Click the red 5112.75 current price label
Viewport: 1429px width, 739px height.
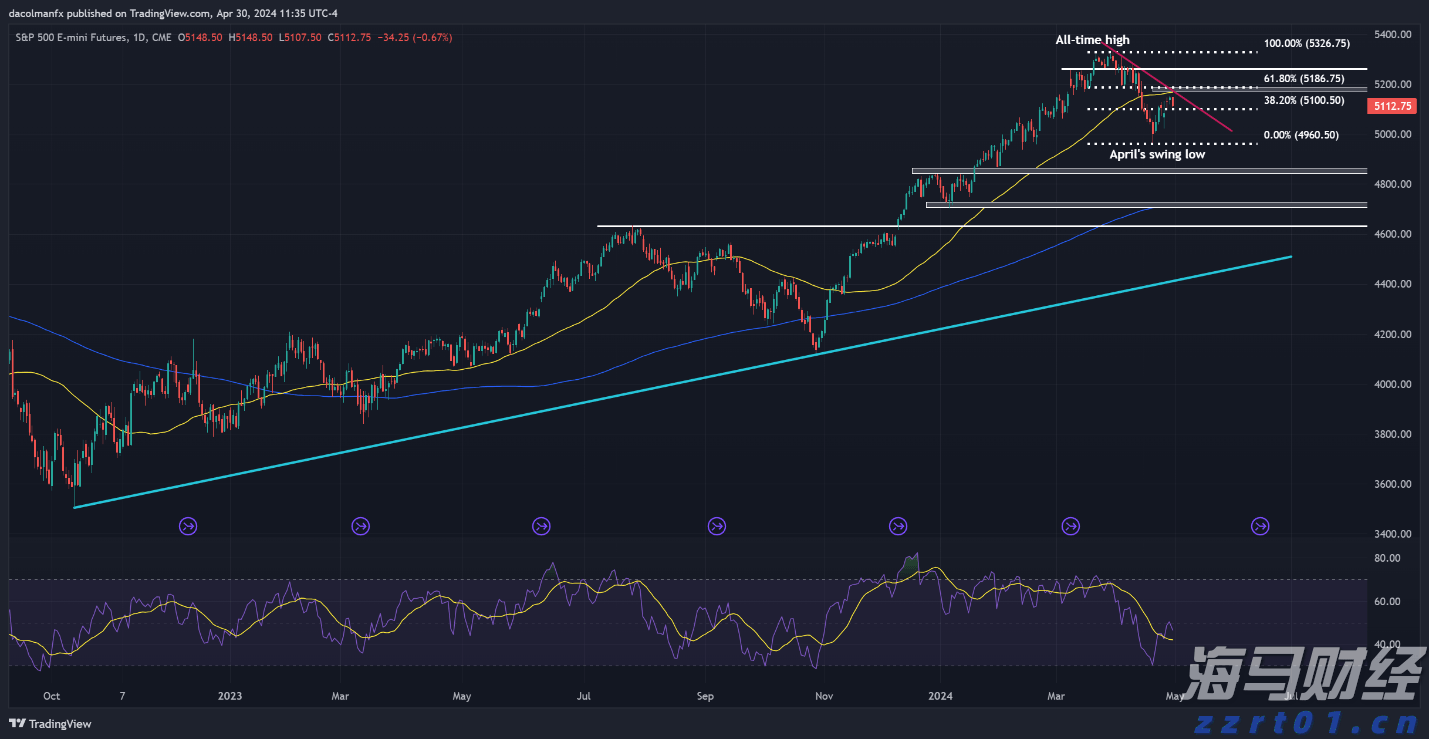click(x=1392, y=106)
